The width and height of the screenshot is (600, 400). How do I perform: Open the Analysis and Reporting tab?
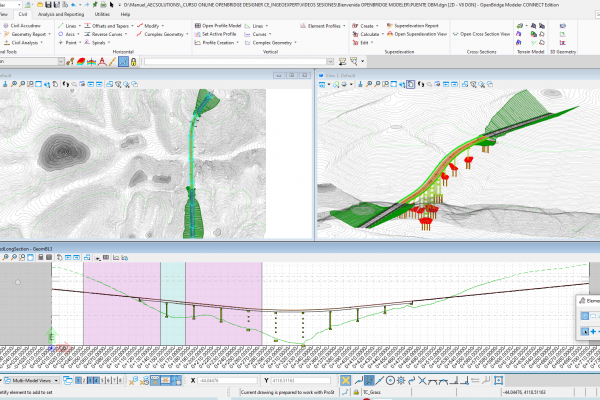point(61,15)
